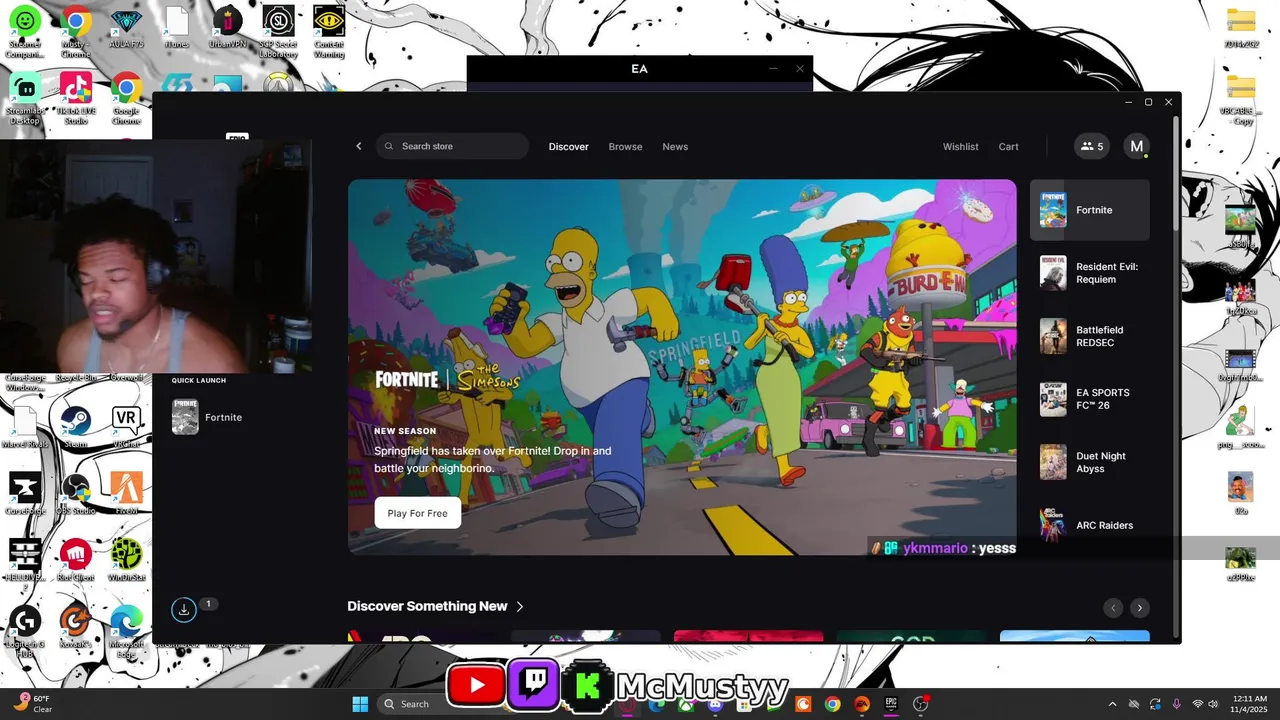
Task: Open the Riot Client desktop shortcut
Action: 76,560
